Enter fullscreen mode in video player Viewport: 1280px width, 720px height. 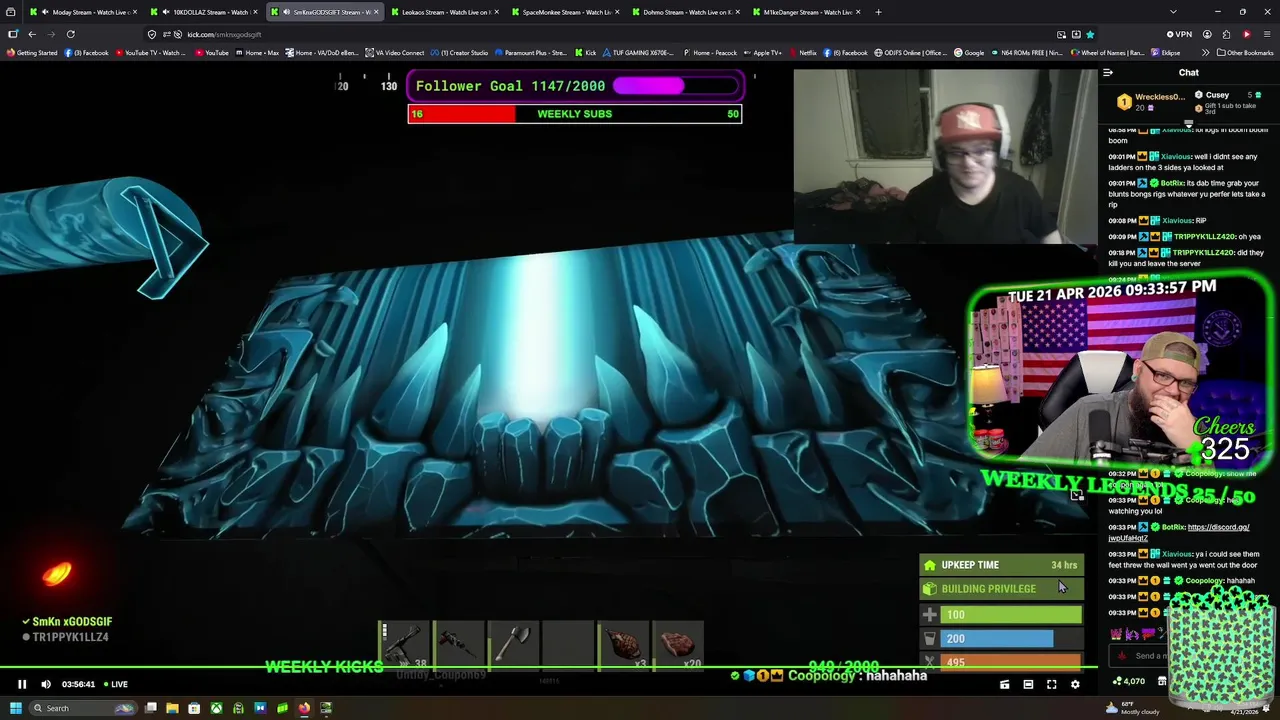1051,684
